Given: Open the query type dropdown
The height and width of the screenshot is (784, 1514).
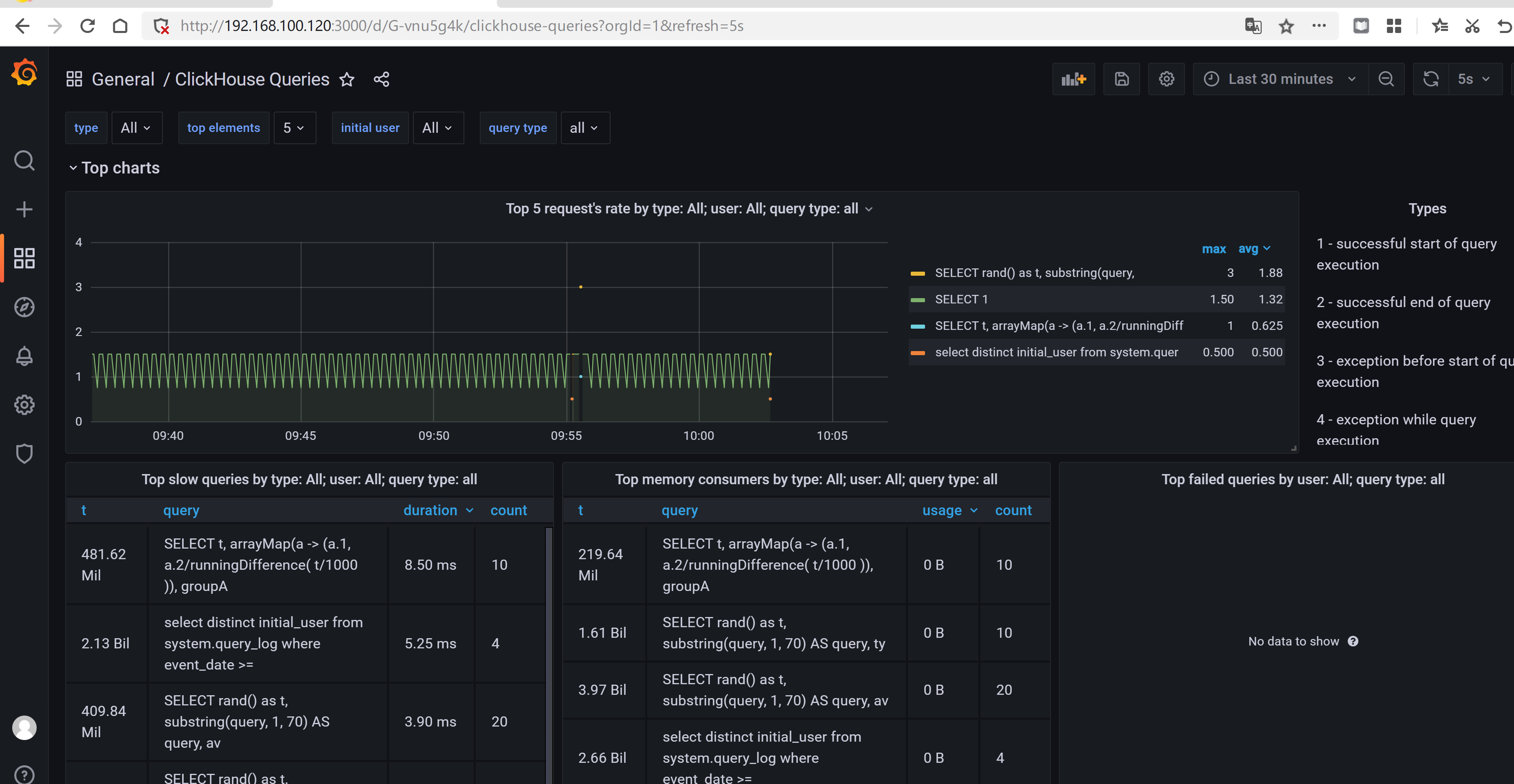Looking at the screenshot, I should 585,127.
